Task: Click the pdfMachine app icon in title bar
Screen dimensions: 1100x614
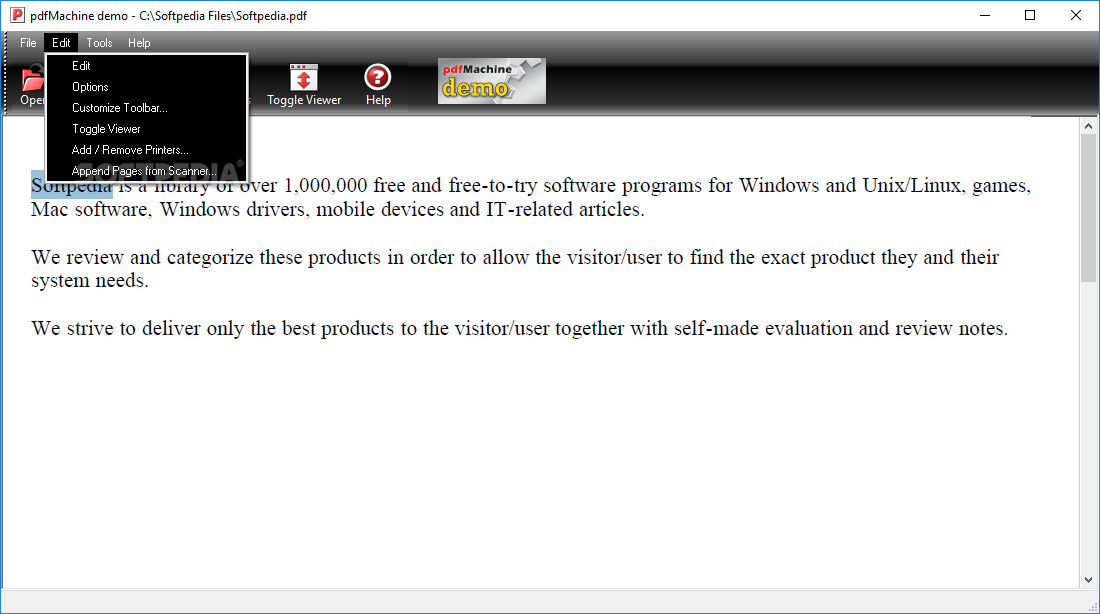Action: (x=17, y=15)
